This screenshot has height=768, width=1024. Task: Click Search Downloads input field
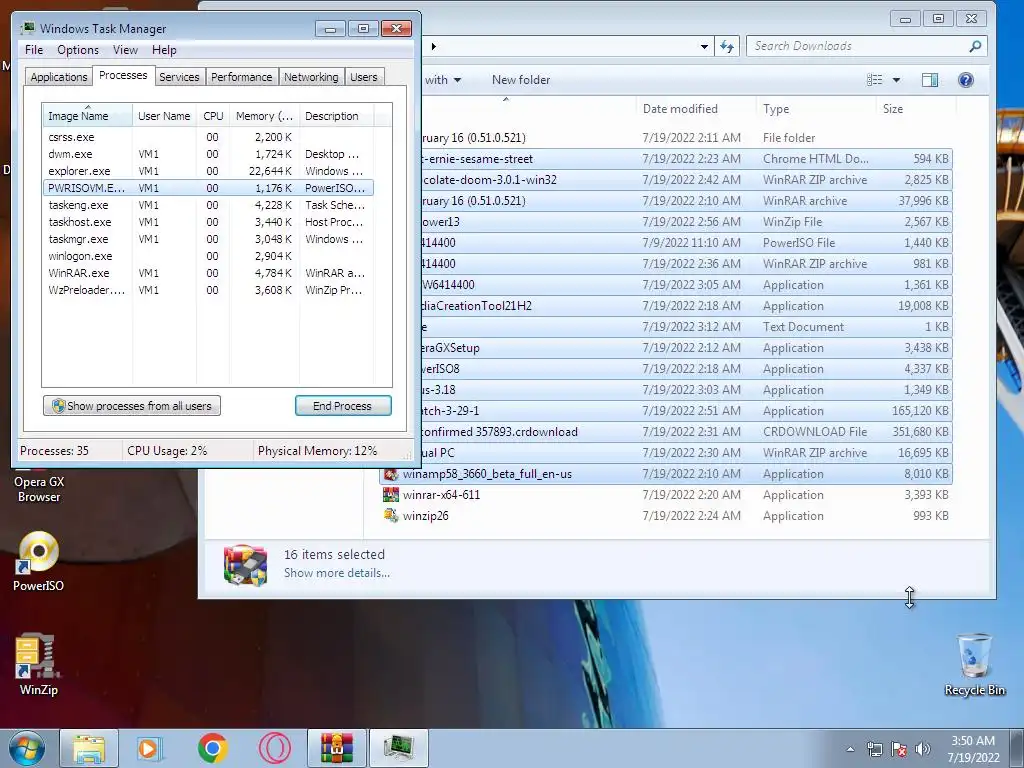click(x=859, y=46)
